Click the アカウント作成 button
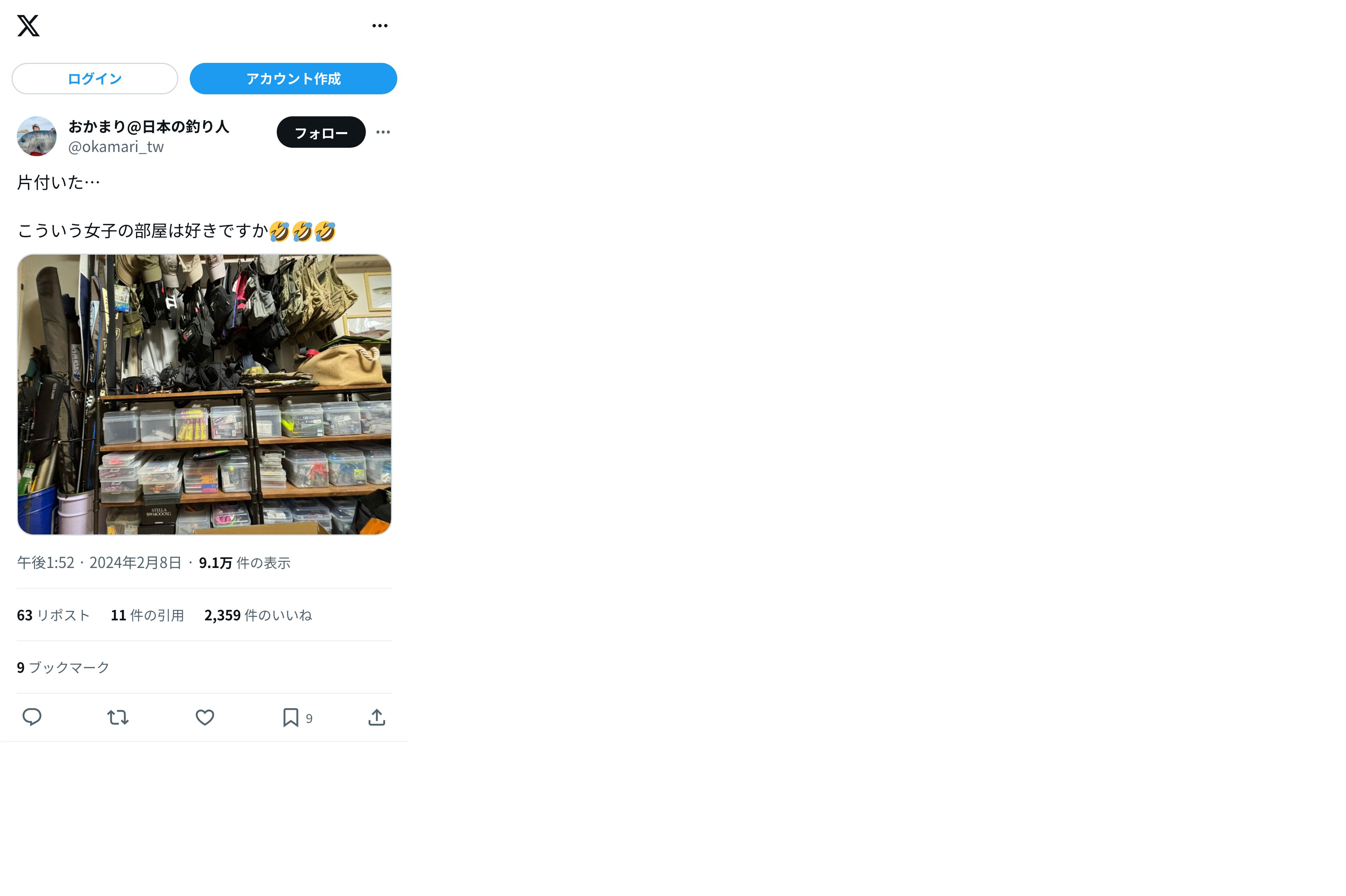 tap(293, 79)
